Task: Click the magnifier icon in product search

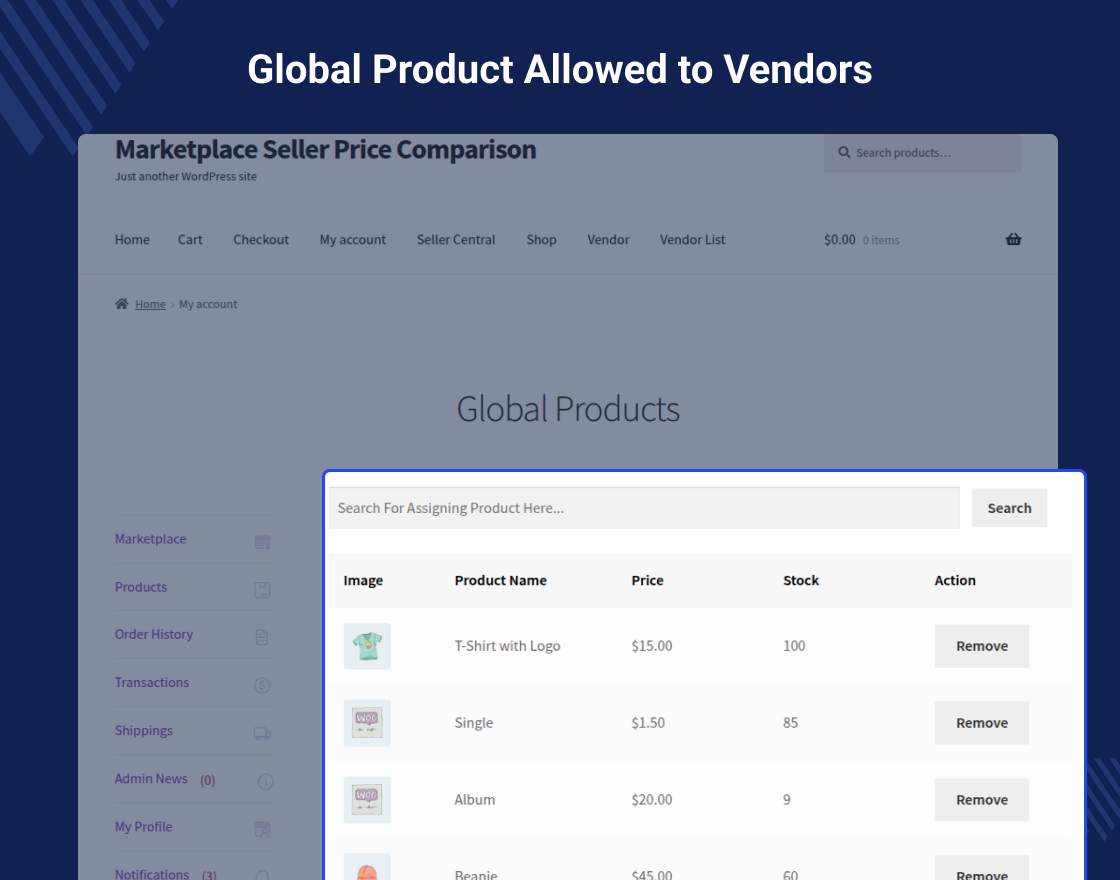Action: point(844,152)
